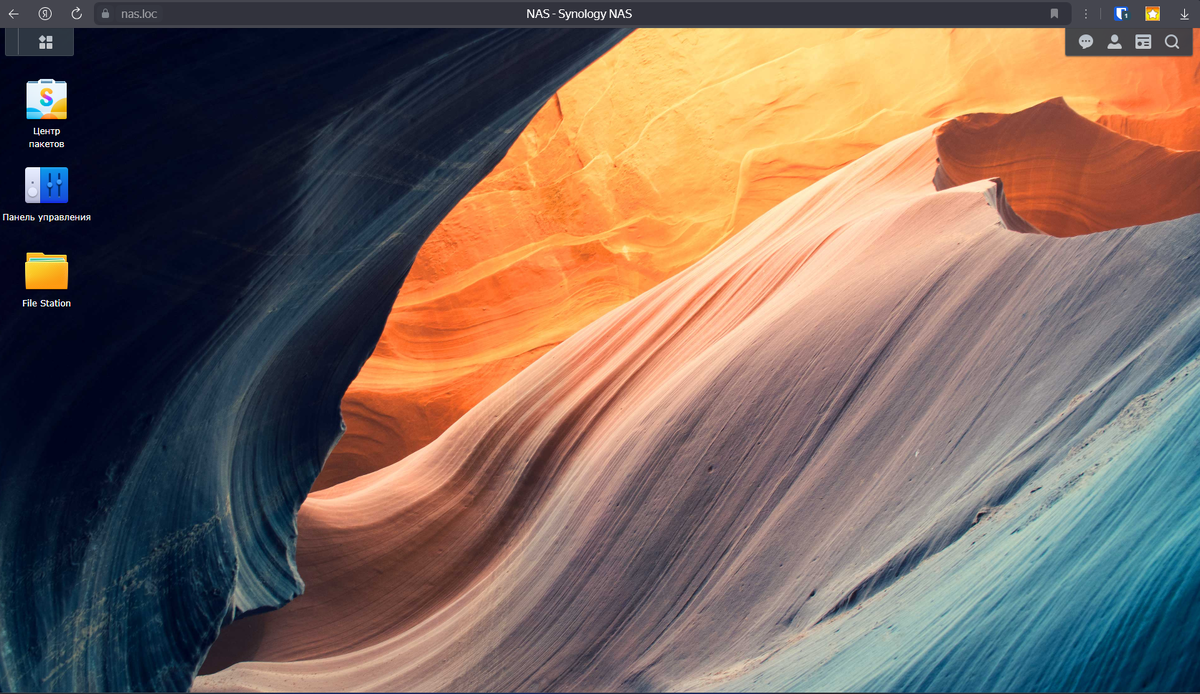View site security via lock icon

point(105,14)
